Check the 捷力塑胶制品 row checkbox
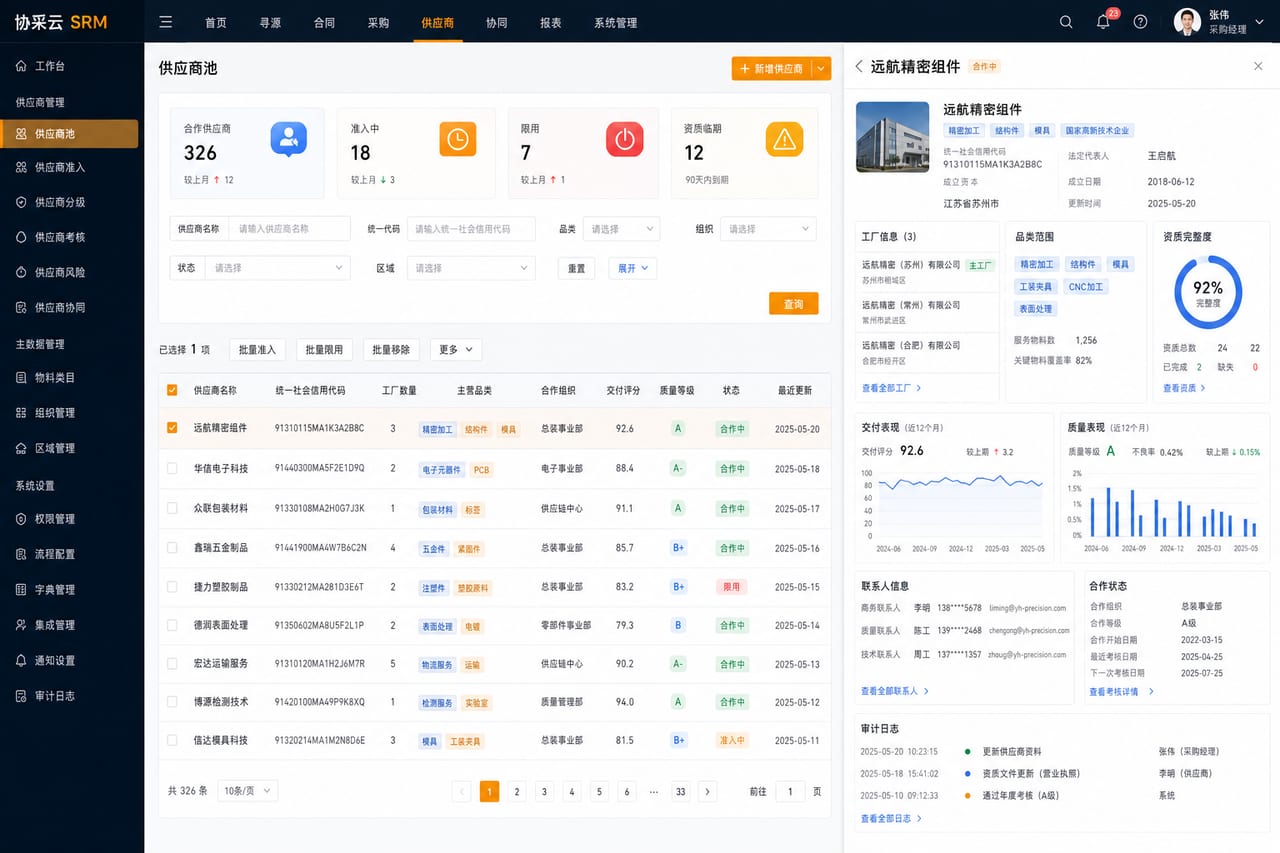1280x853 pixels. click(x=172, y=587)
